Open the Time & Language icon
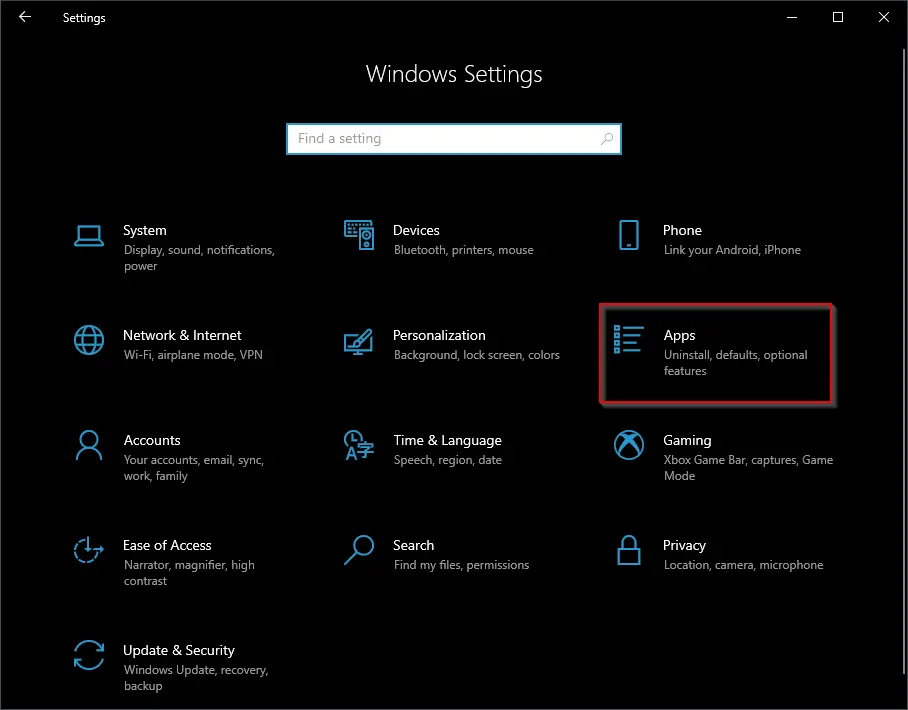This screenshot has width=908, height=710. point(358,445)
